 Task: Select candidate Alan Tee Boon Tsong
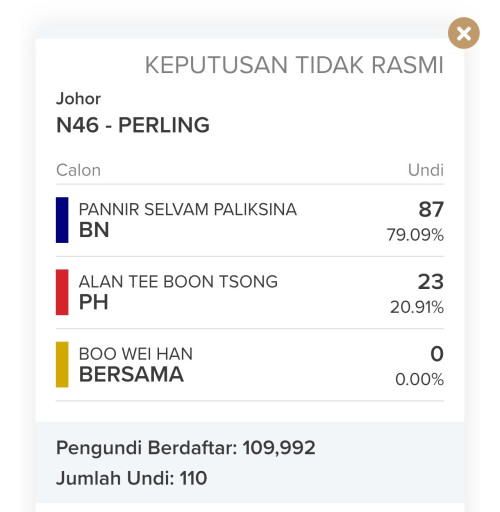(x=178, y=282)
